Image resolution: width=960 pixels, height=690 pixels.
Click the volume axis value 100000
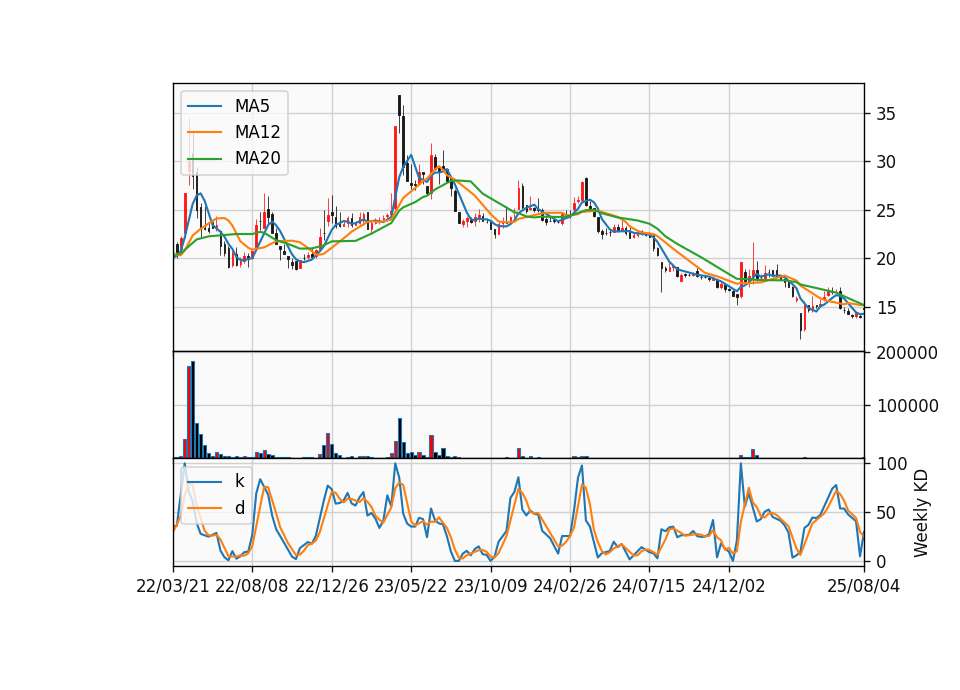907,406
